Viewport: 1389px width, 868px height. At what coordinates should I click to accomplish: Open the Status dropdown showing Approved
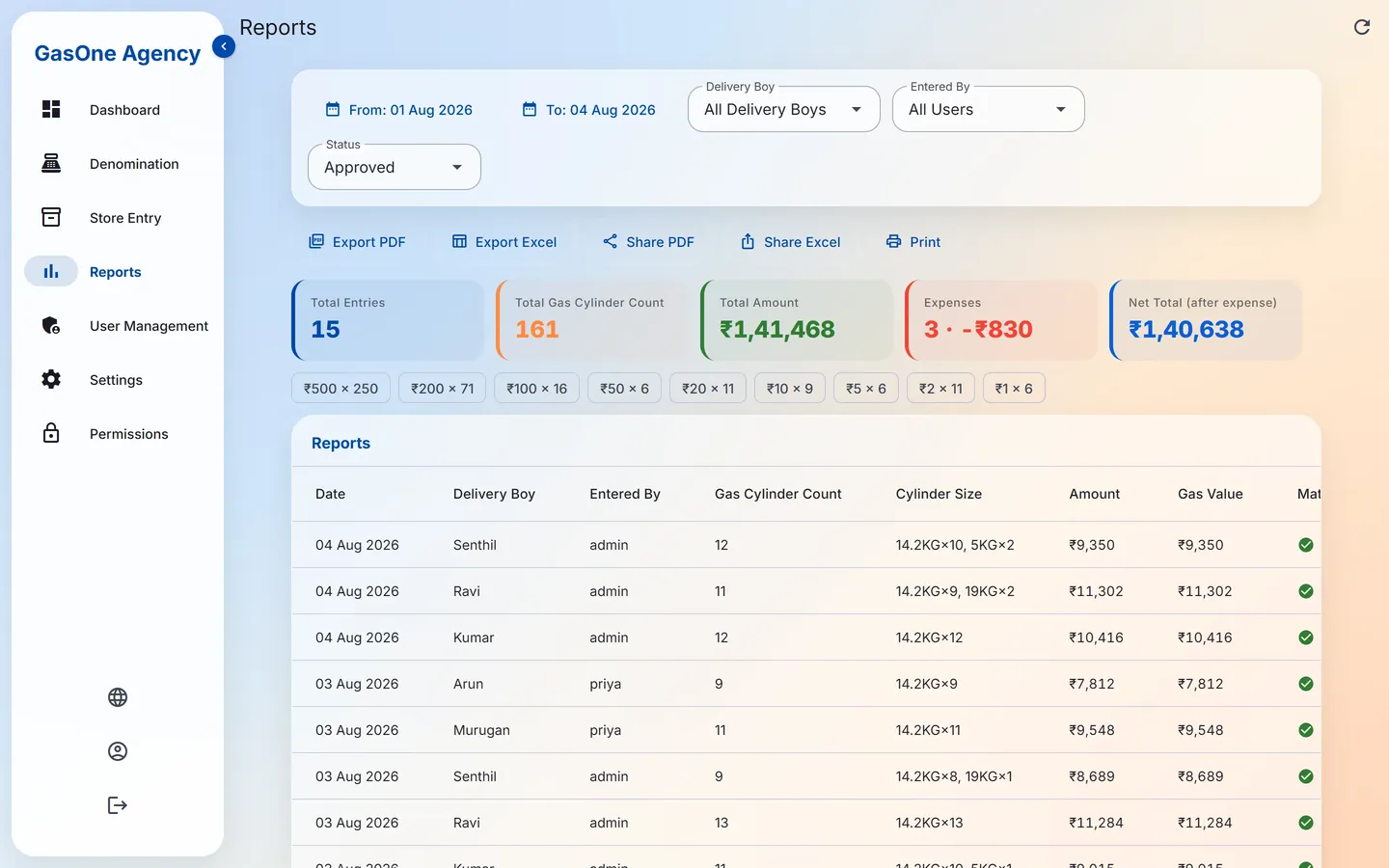395,167
